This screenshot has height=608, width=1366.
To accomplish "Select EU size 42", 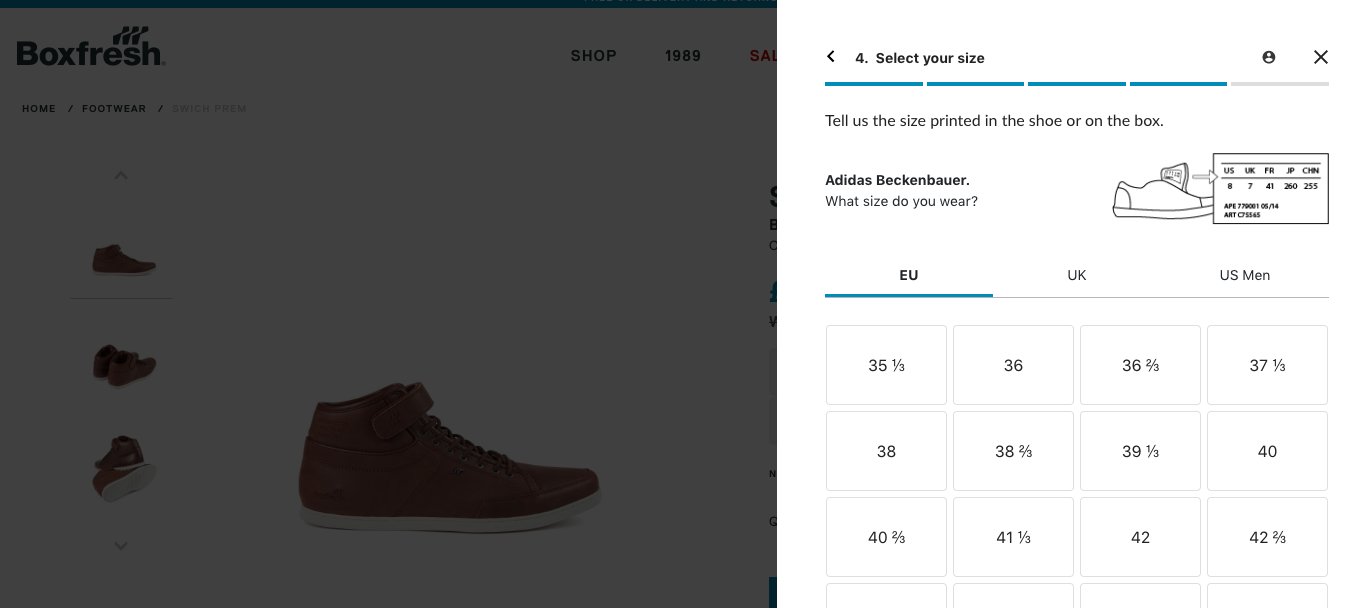I will click(1140, 537).
